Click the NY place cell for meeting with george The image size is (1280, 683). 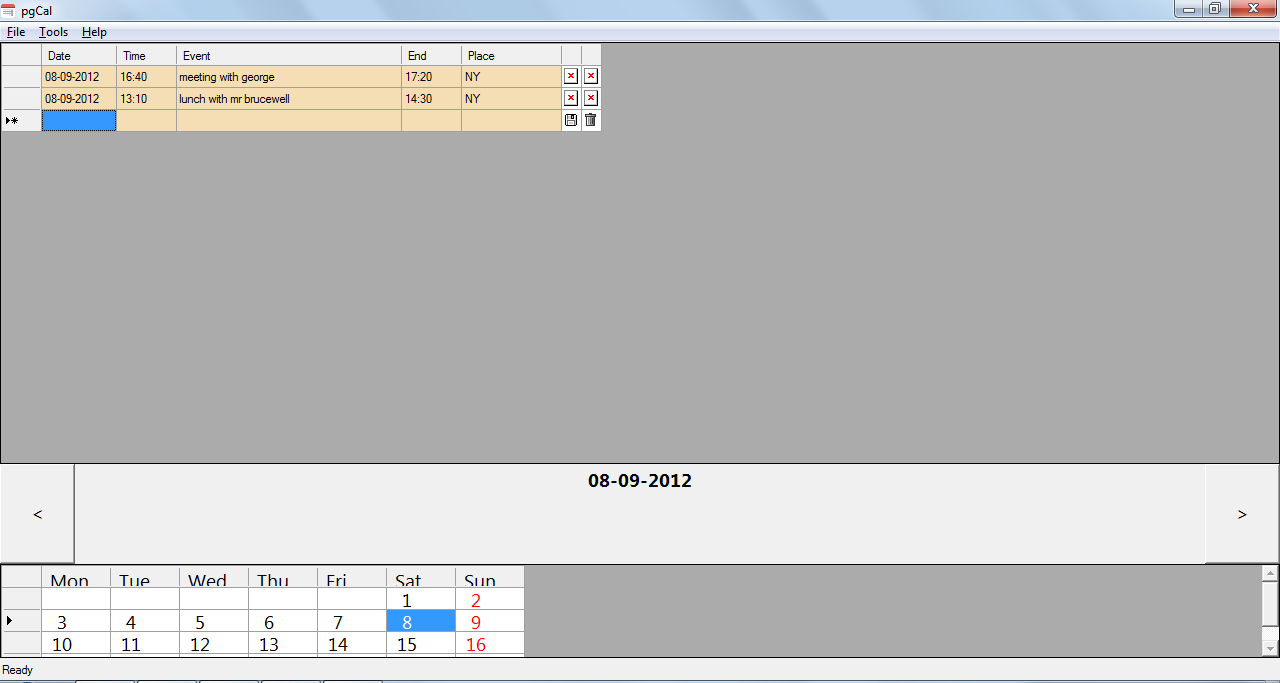[512, 76]
